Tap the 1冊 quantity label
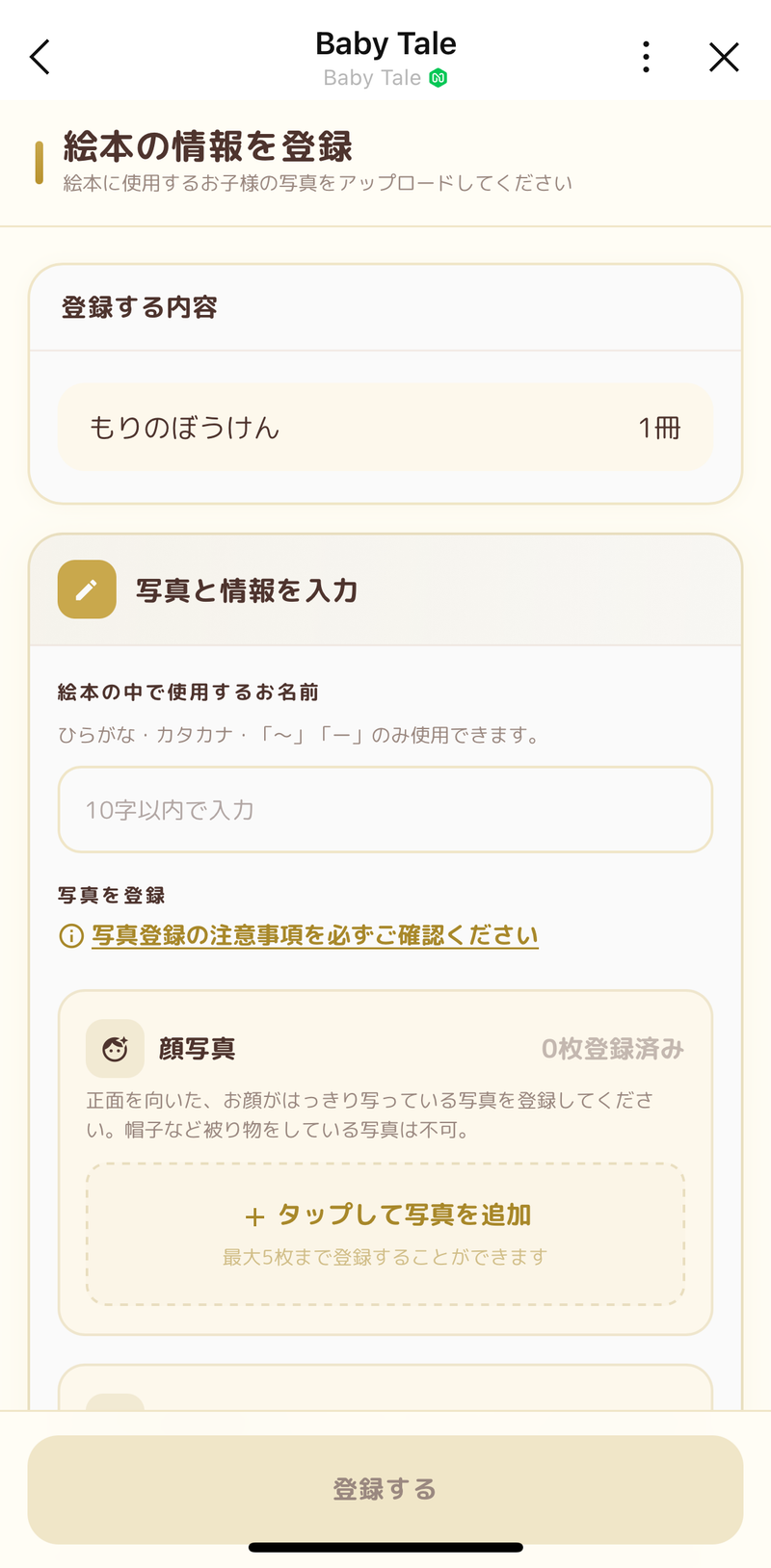 click(659, 428)
